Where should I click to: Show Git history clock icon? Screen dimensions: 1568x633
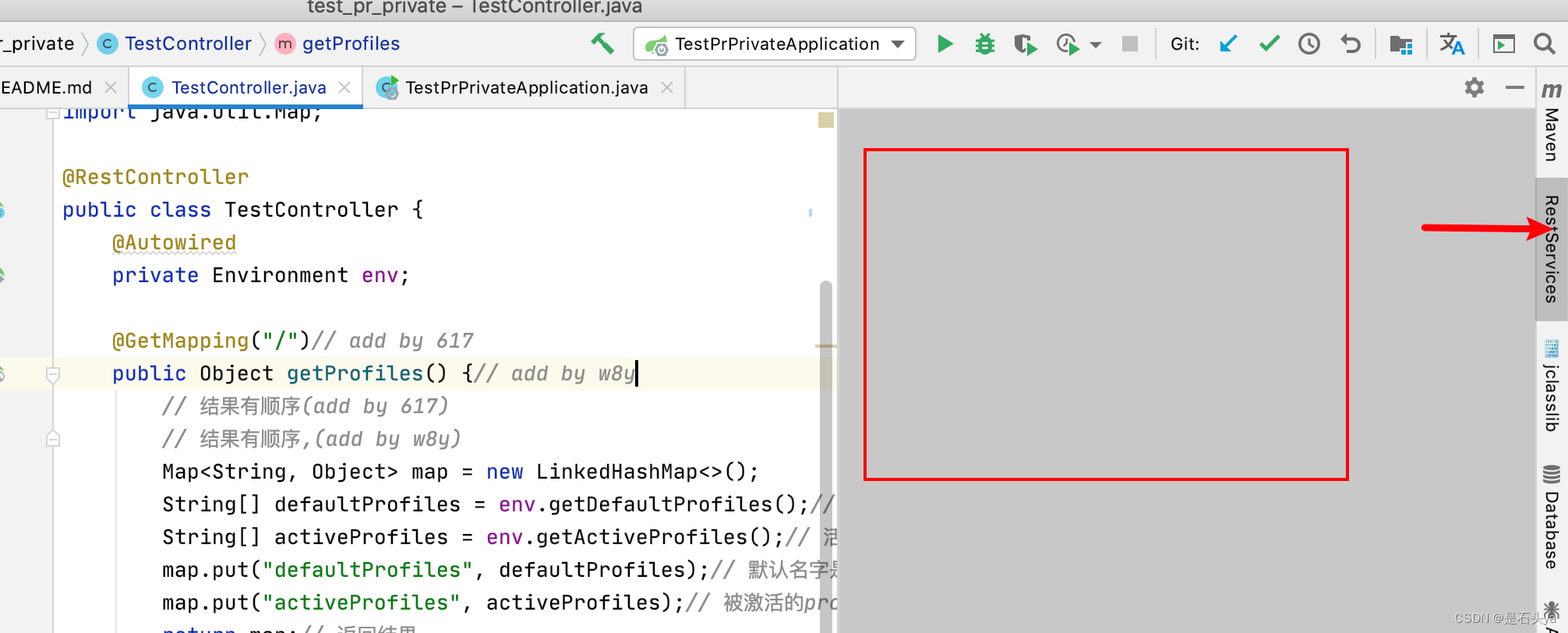(1309, 44)
